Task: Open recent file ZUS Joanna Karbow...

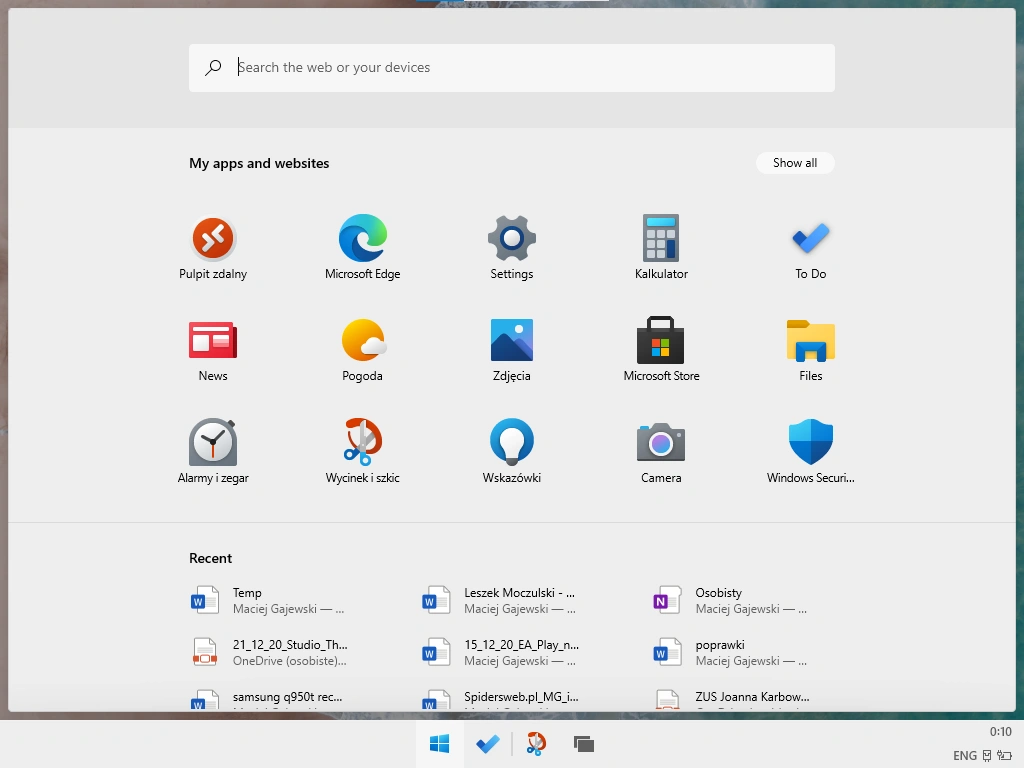Action: pyautogui.click(x=733, y=699)
